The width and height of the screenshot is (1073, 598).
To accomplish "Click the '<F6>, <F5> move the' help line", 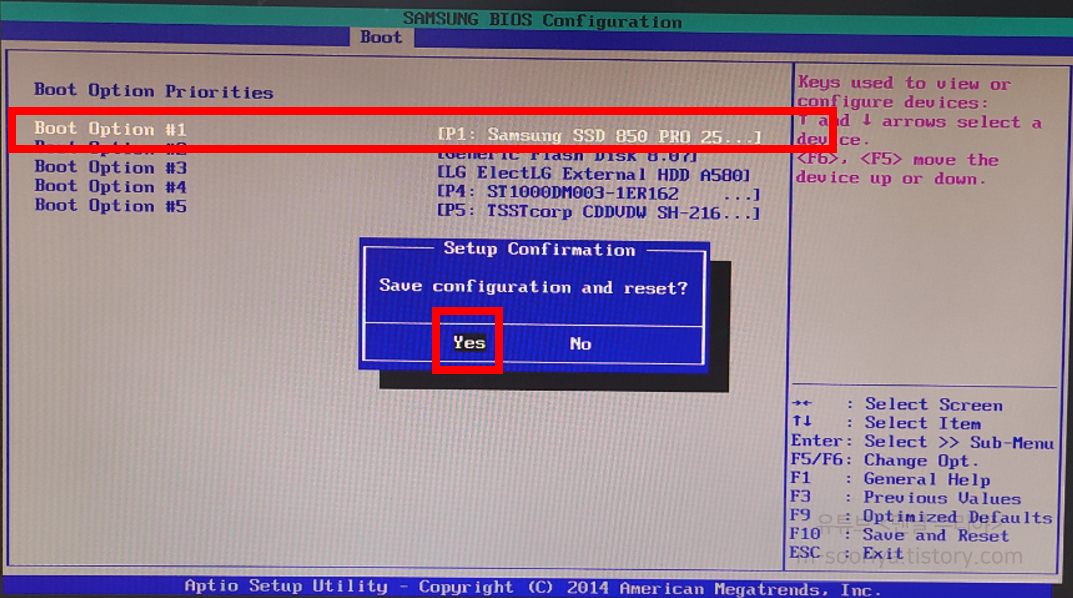I will tap(897, 159).
